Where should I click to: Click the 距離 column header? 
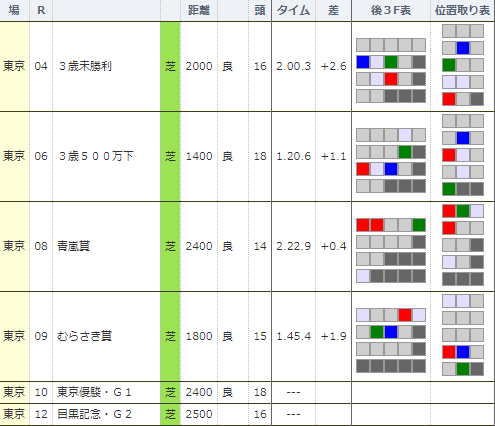(199, 10)
